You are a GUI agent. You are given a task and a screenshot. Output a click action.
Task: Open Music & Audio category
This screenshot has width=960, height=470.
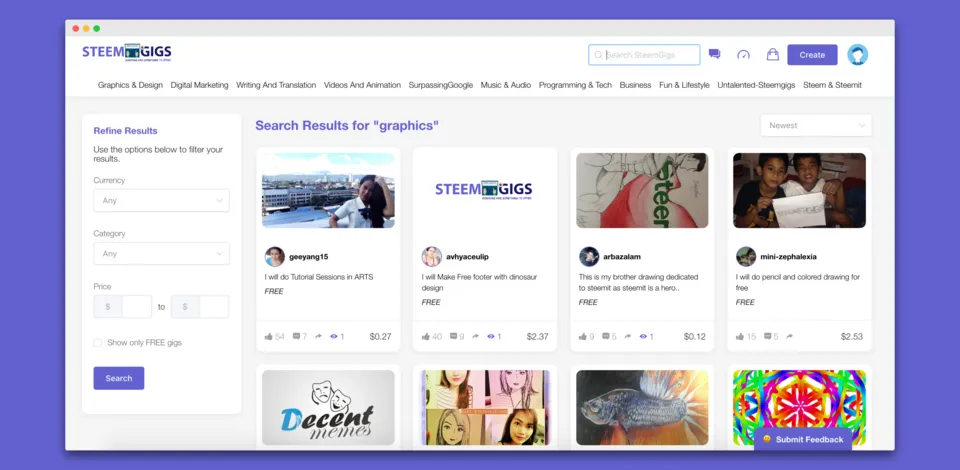506,85
